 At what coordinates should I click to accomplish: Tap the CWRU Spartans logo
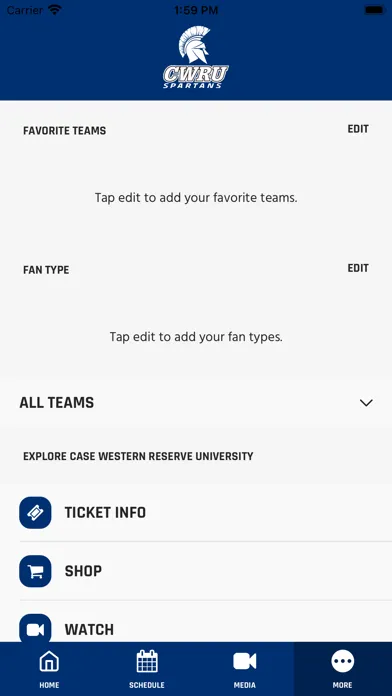[196, 57]
